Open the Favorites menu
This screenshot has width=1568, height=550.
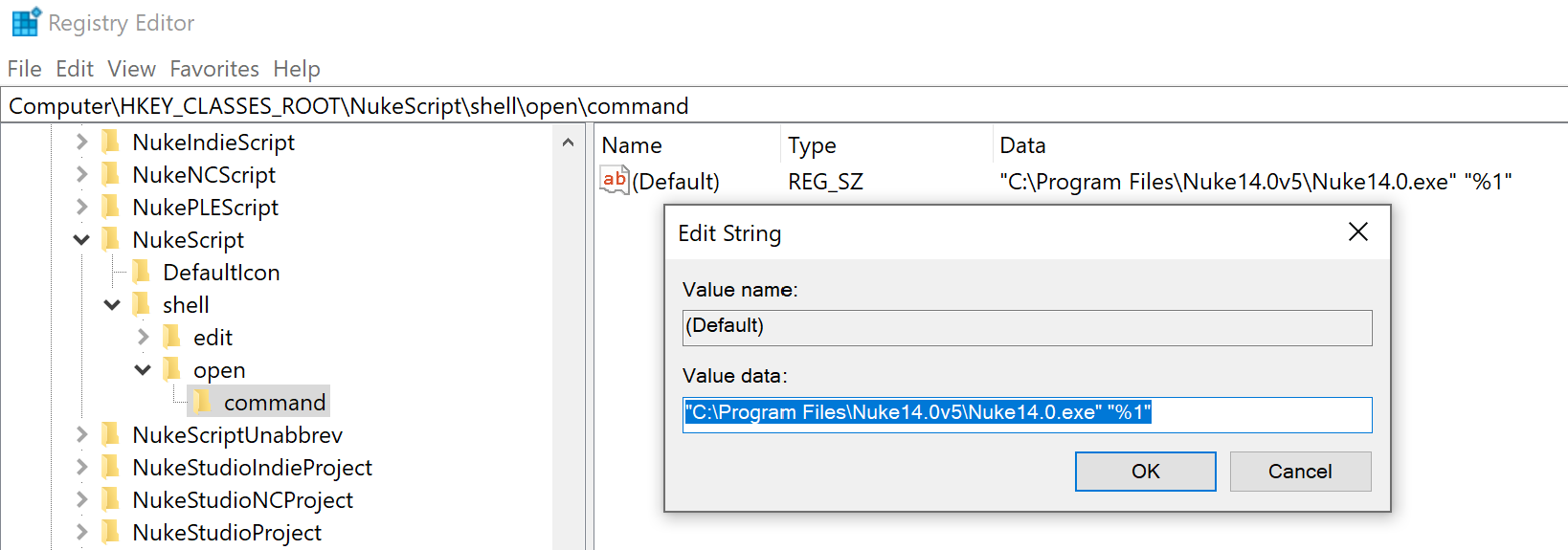214,69
